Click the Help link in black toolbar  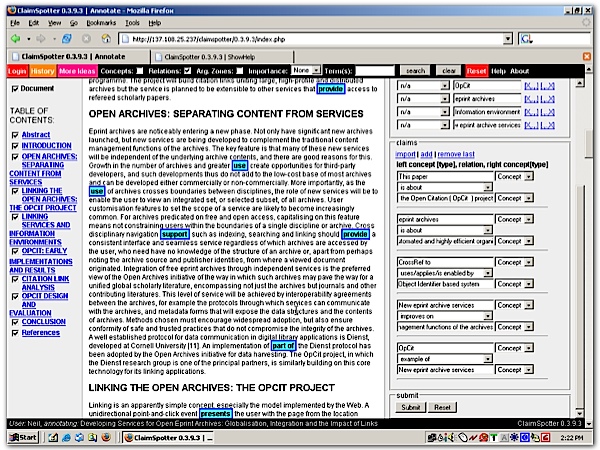click(x=498, y=71)
